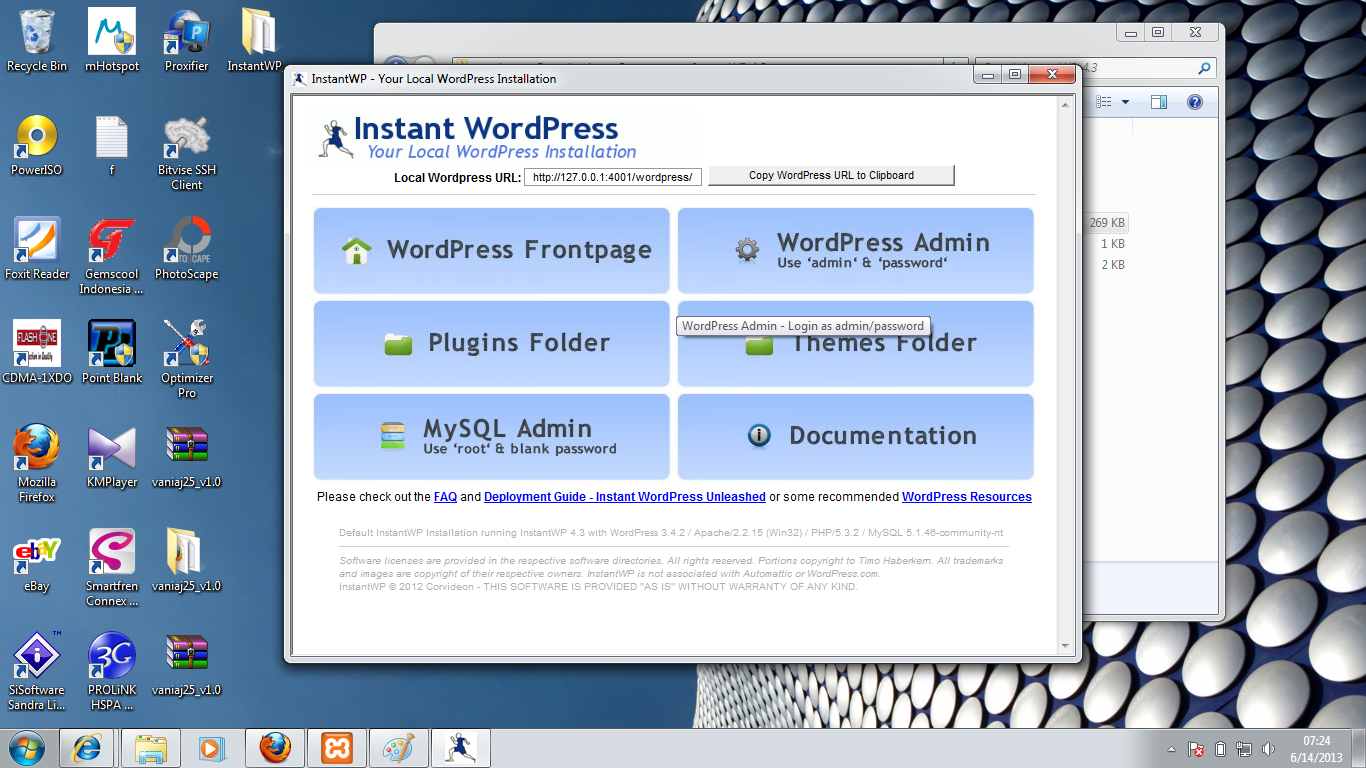Open network icon in system tray
Screen dimensions: 1366x768
pyautogui.click(x=1244, y=749)
